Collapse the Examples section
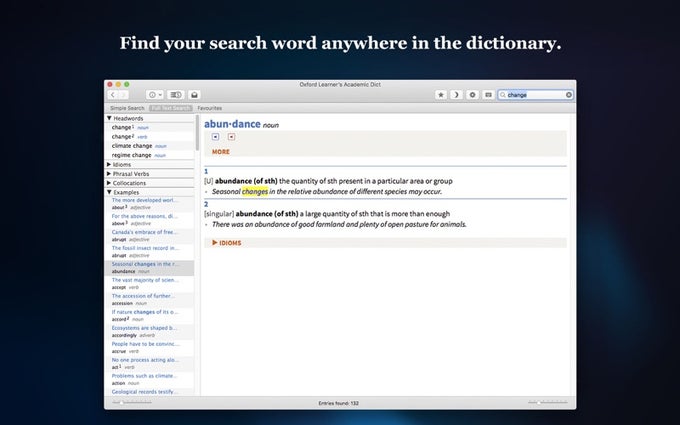 coord(109,192)
